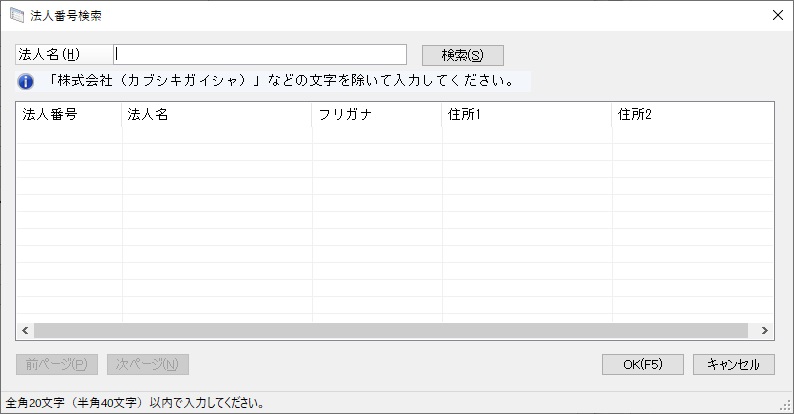Confirm selection with OK(F5) button
This screenshot has width=794, height=414.
(x=642, y=364)
